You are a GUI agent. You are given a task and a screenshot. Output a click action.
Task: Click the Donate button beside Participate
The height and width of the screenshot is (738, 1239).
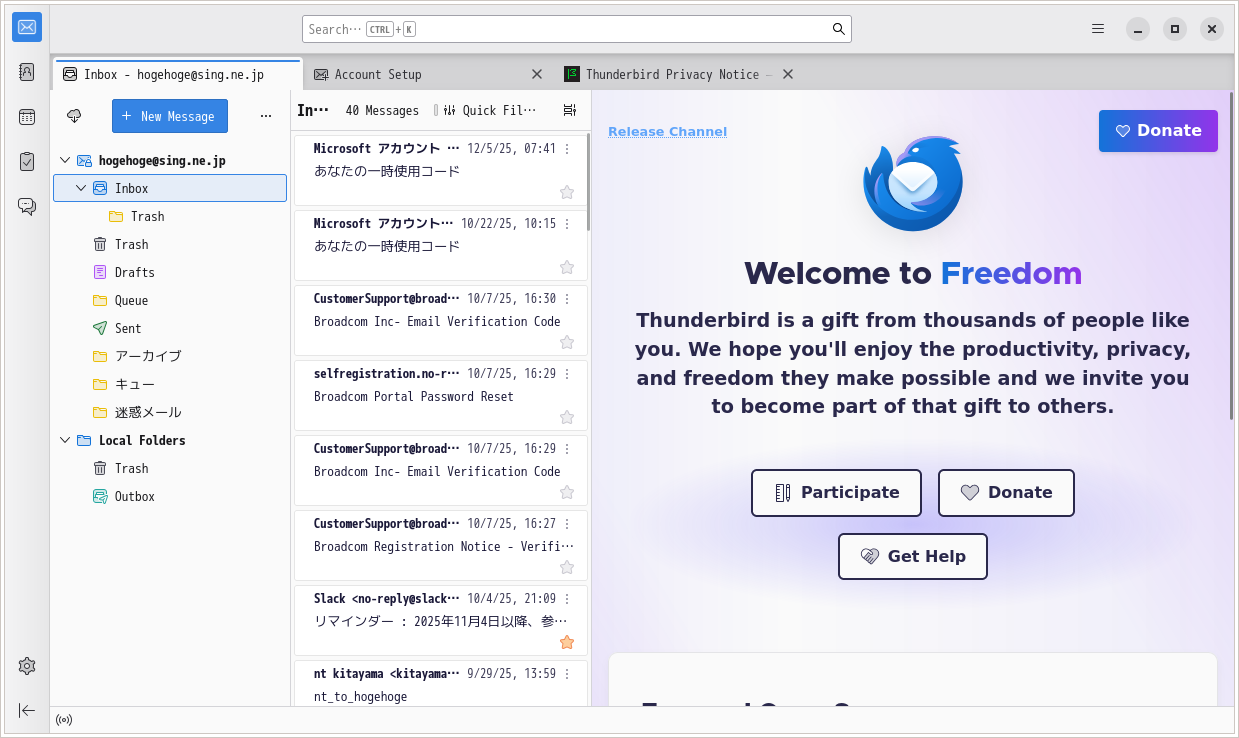pyautogui.click(x=1006, y=493)
